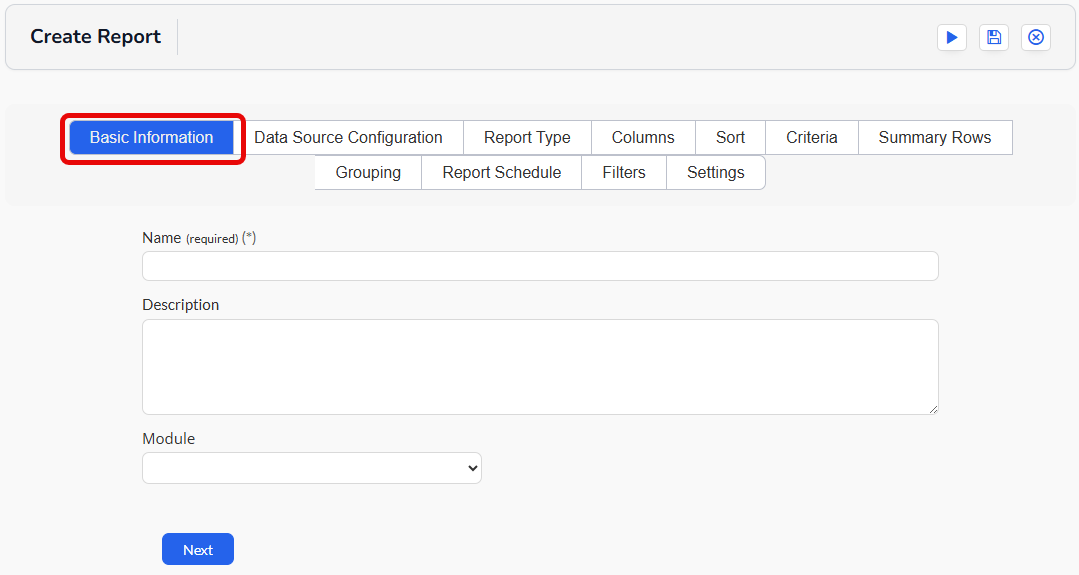Screen dimensions: 1079x575
Task: Expand the Module dropdown
Action: [312, 468]
